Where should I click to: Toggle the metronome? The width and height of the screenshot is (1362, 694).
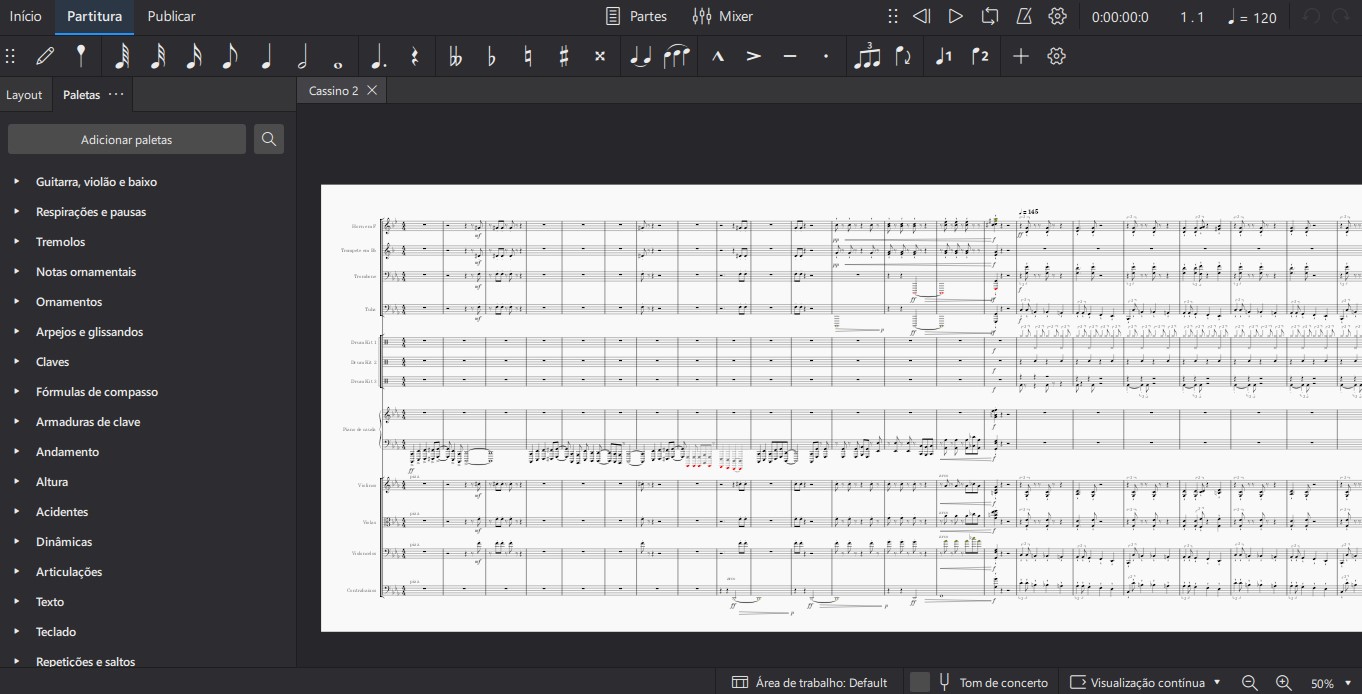click(x=1024, y=16)
